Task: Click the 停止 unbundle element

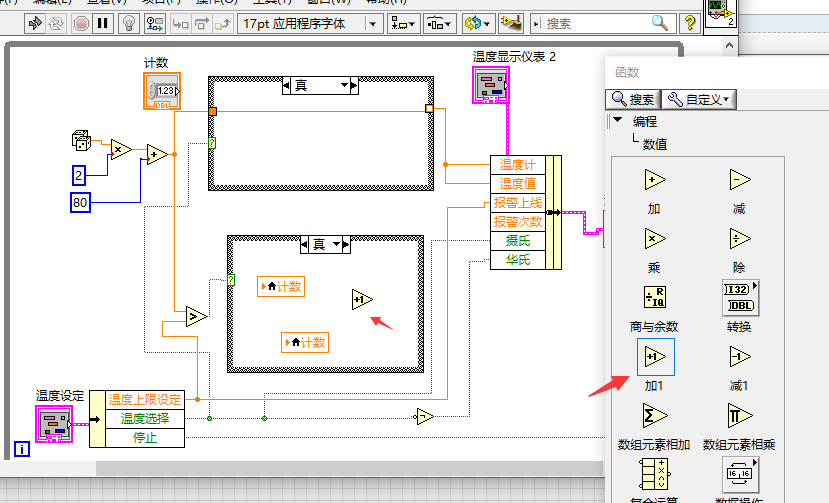Action: click(x=145, y=438)
